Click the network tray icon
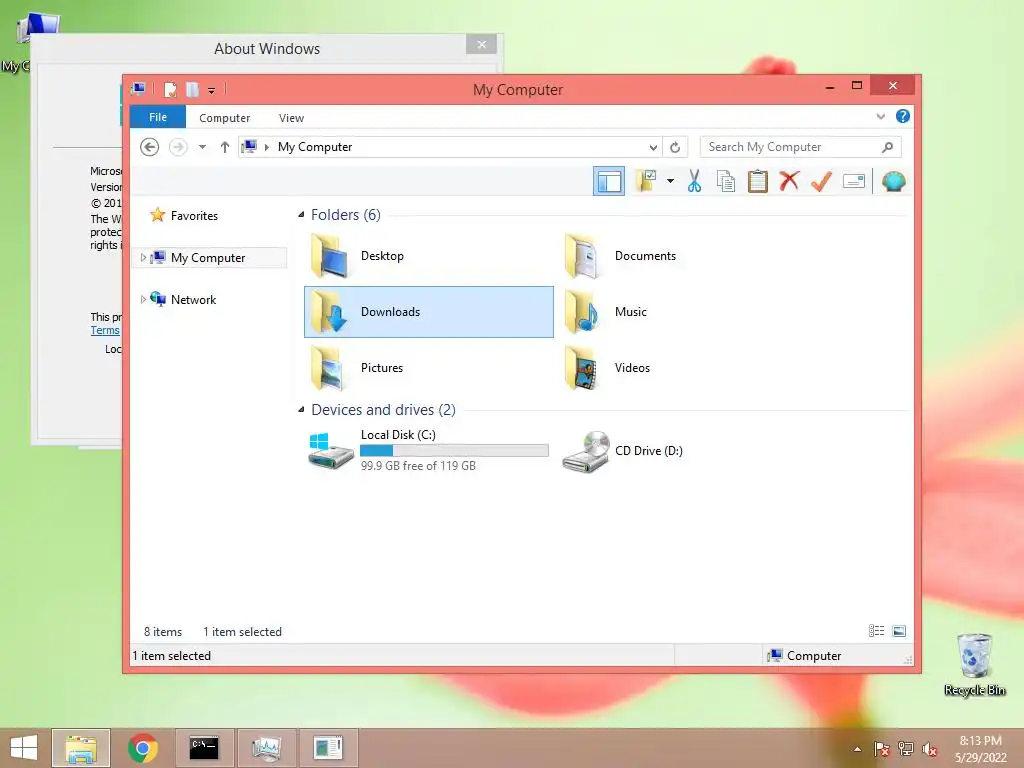 [906, 749]
